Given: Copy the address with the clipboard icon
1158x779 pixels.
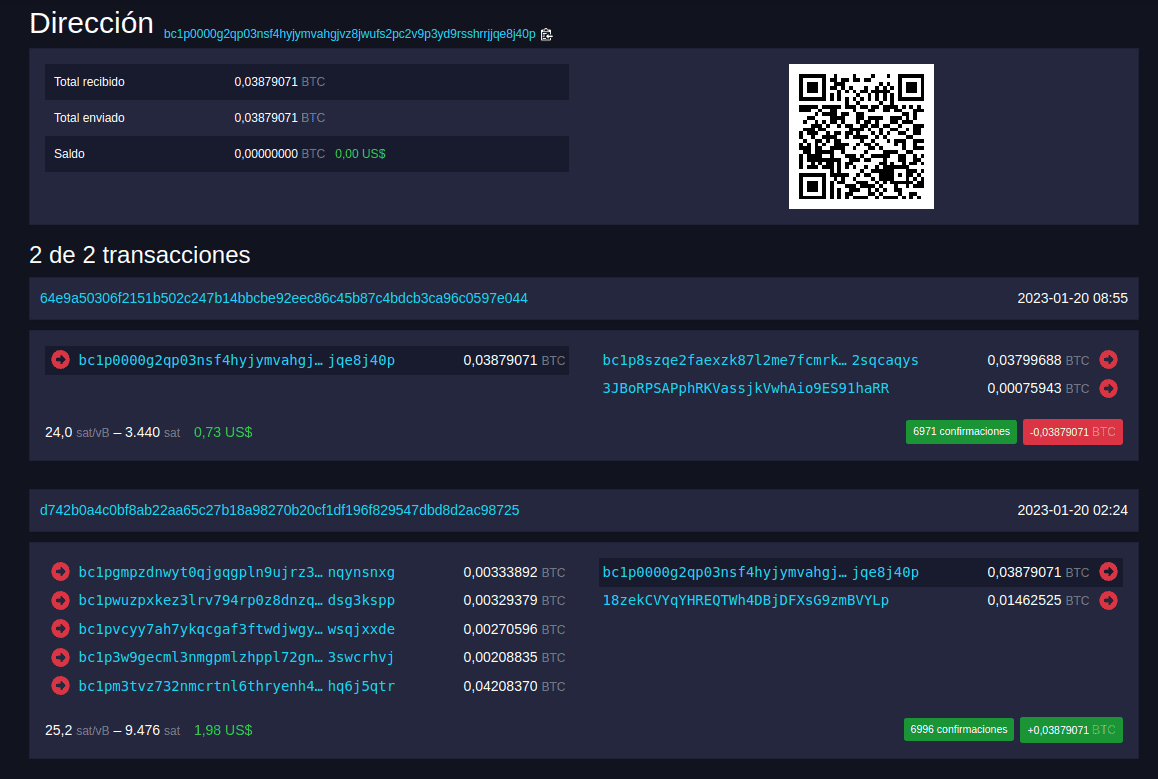Looking at the screenshot, I should [x=547, y=34].
